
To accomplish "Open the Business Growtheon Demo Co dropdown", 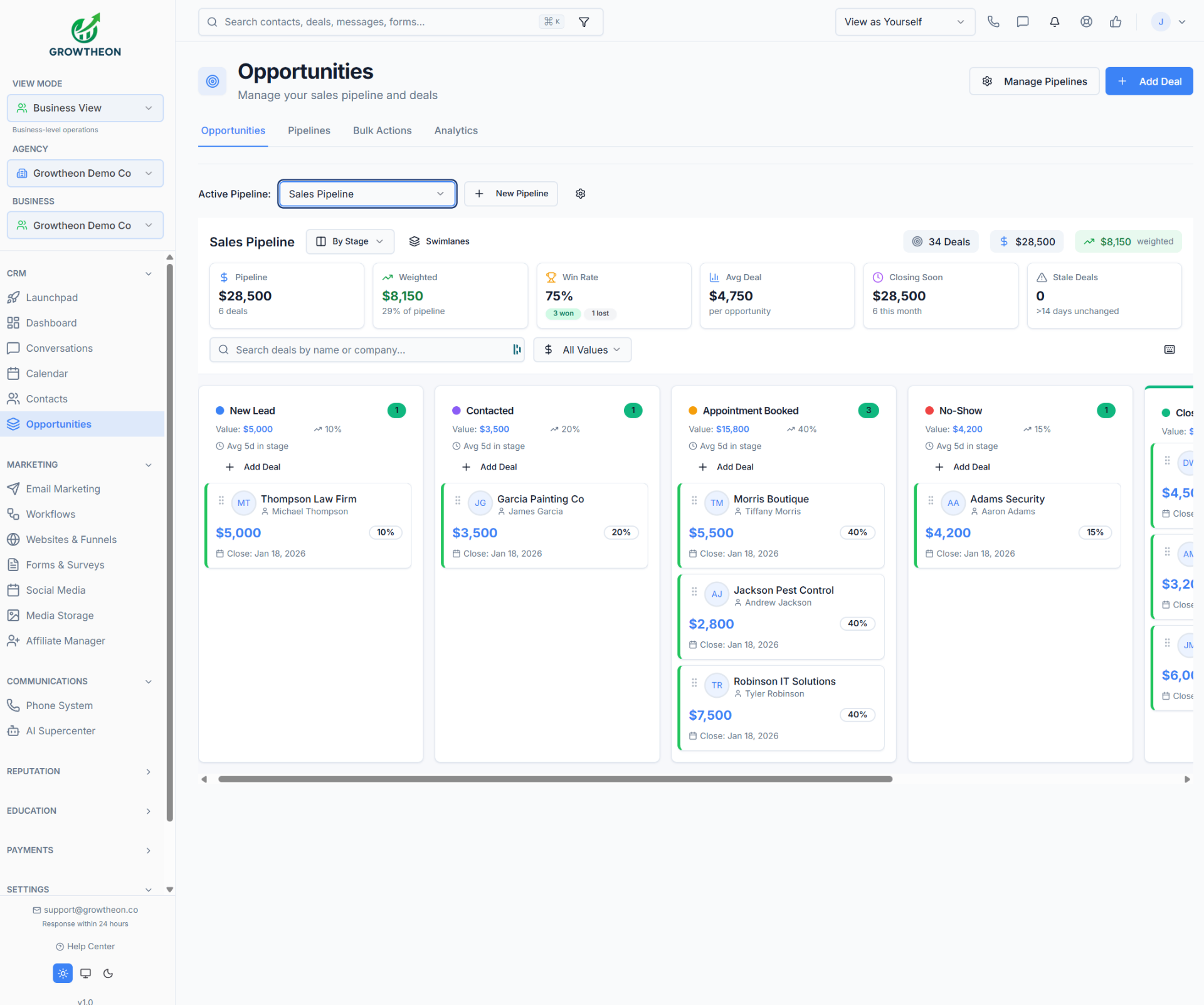I will point(85,225).
